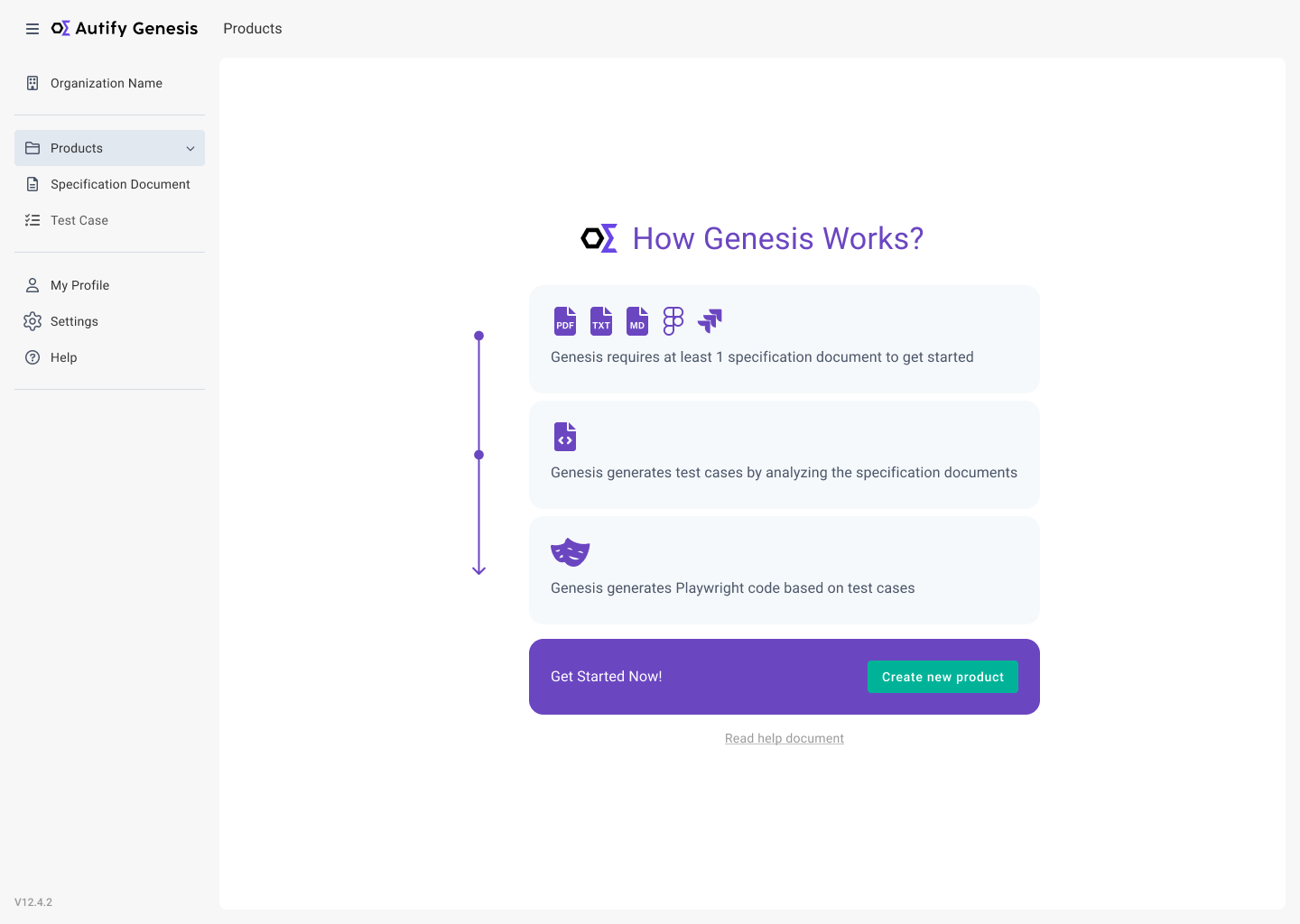Open My Profile

tap(109, 285)
